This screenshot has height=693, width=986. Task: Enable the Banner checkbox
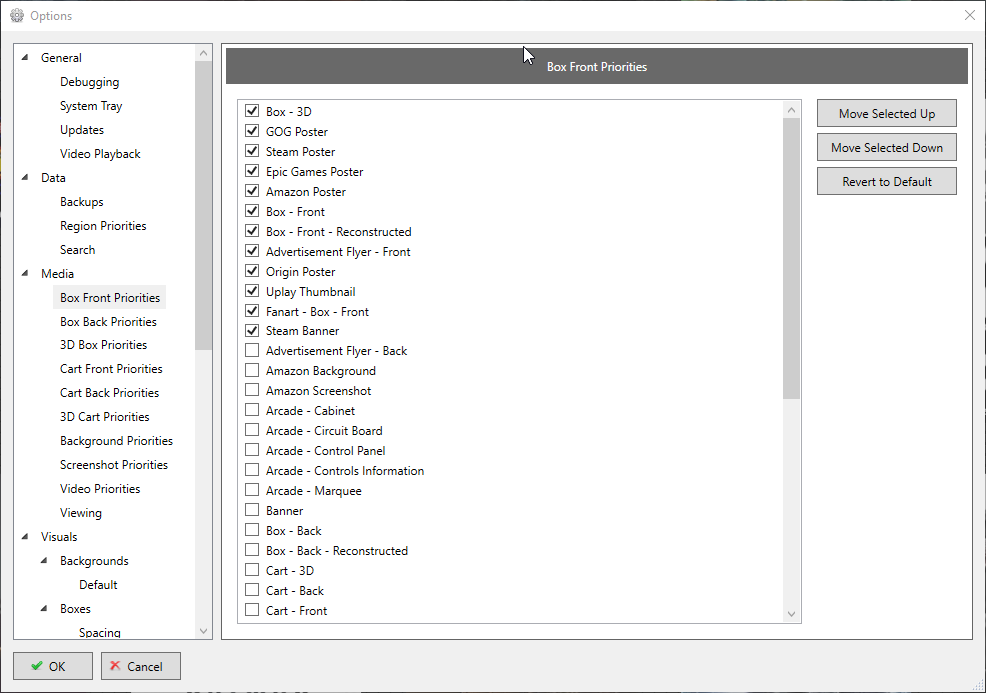point(252,510)
